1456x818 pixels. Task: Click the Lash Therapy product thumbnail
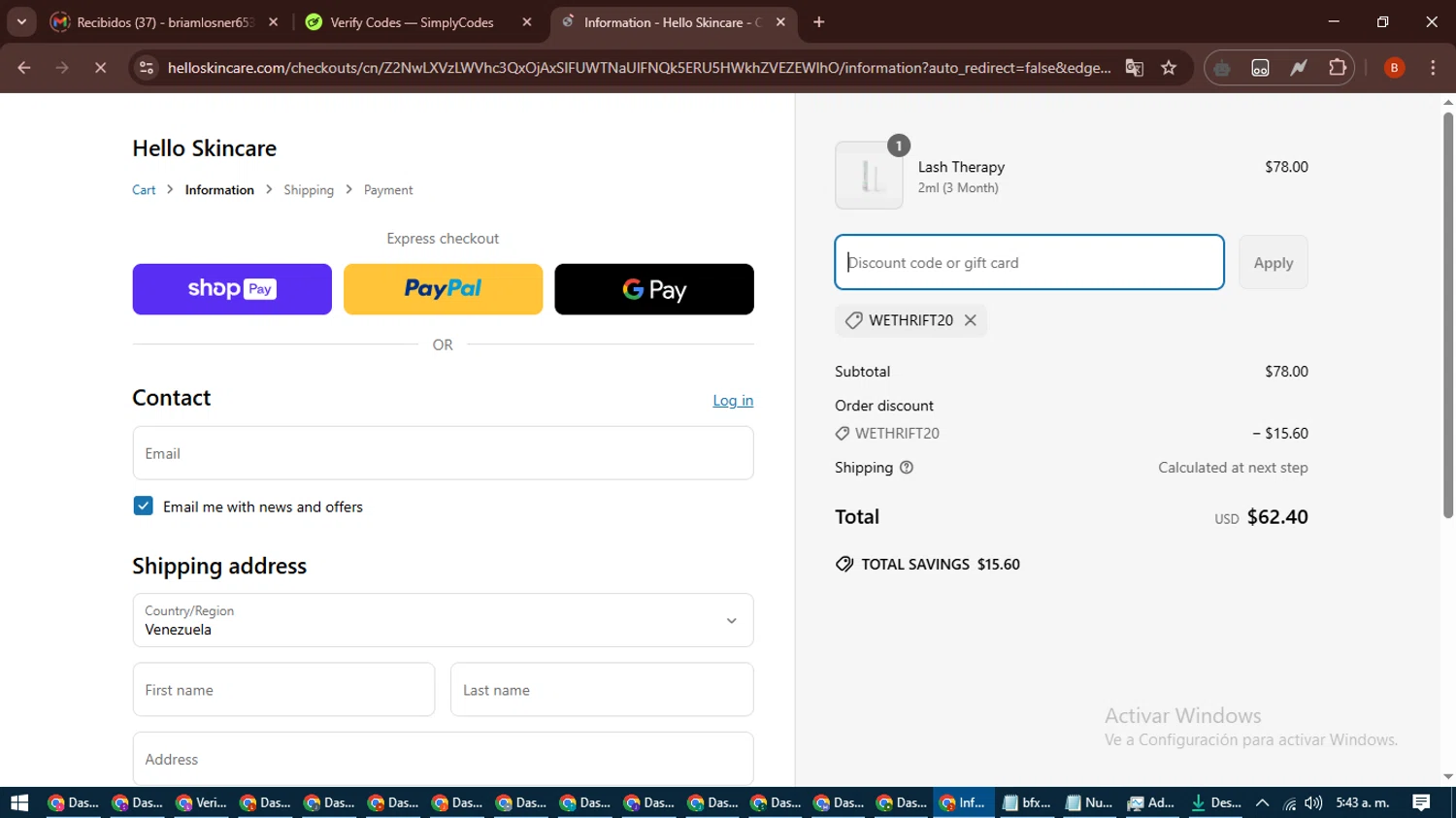[869, 176]
